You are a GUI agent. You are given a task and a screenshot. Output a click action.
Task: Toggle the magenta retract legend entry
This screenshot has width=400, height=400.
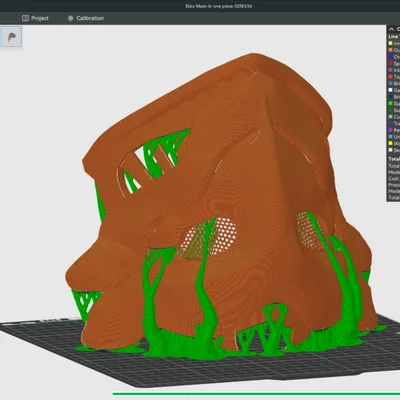[394, 130]
